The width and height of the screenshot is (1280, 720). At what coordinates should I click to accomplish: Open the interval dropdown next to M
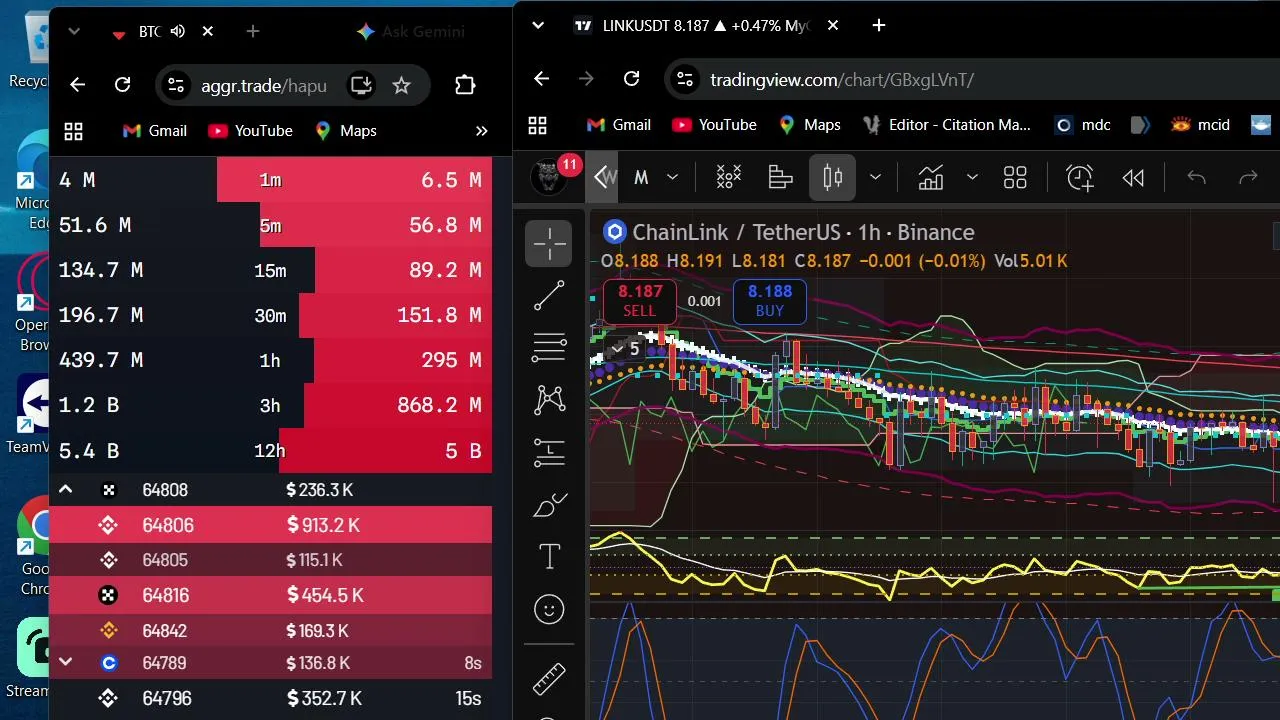coord(673,178)
